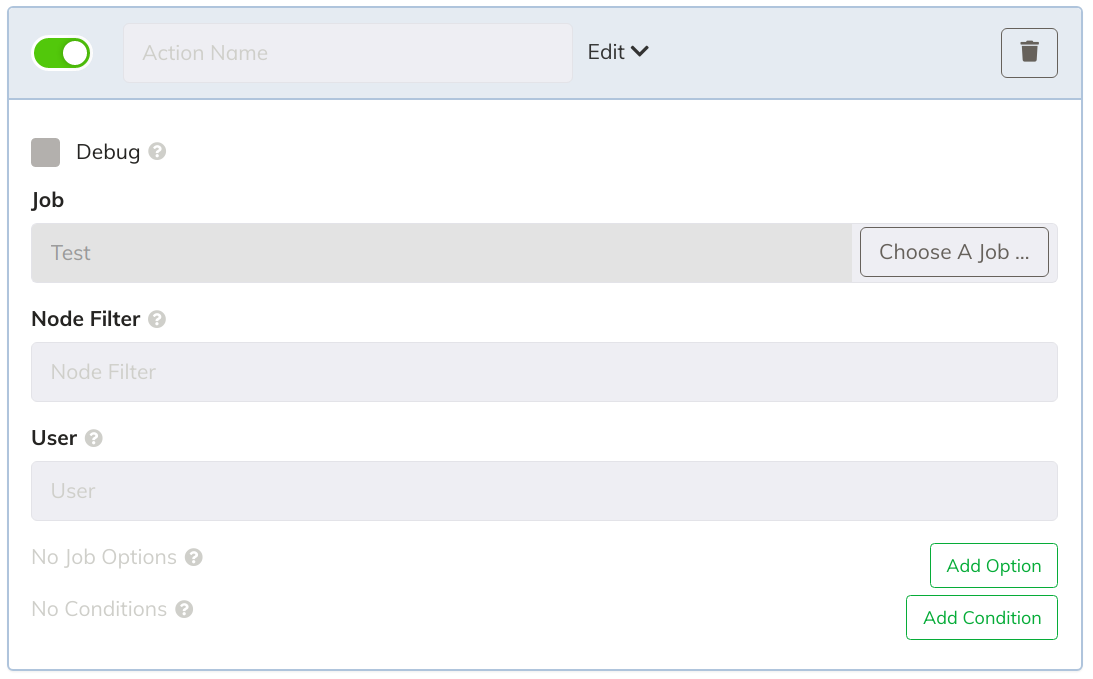Open the help icon next to User
This screenshot has height=679, width=1093.
tap(94, 438)
